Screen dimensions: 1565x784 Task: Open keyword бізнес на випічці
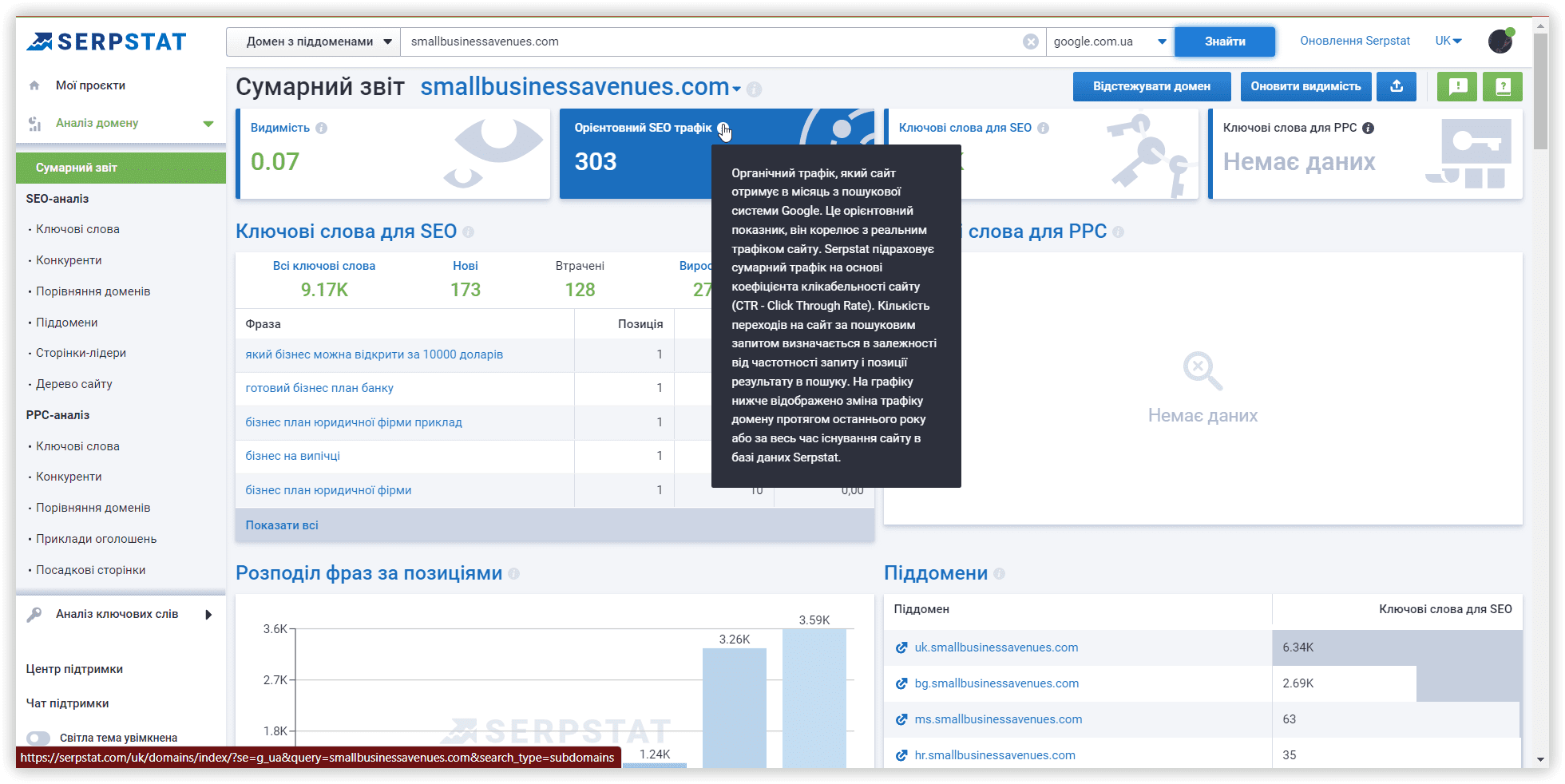click(293, 456)
